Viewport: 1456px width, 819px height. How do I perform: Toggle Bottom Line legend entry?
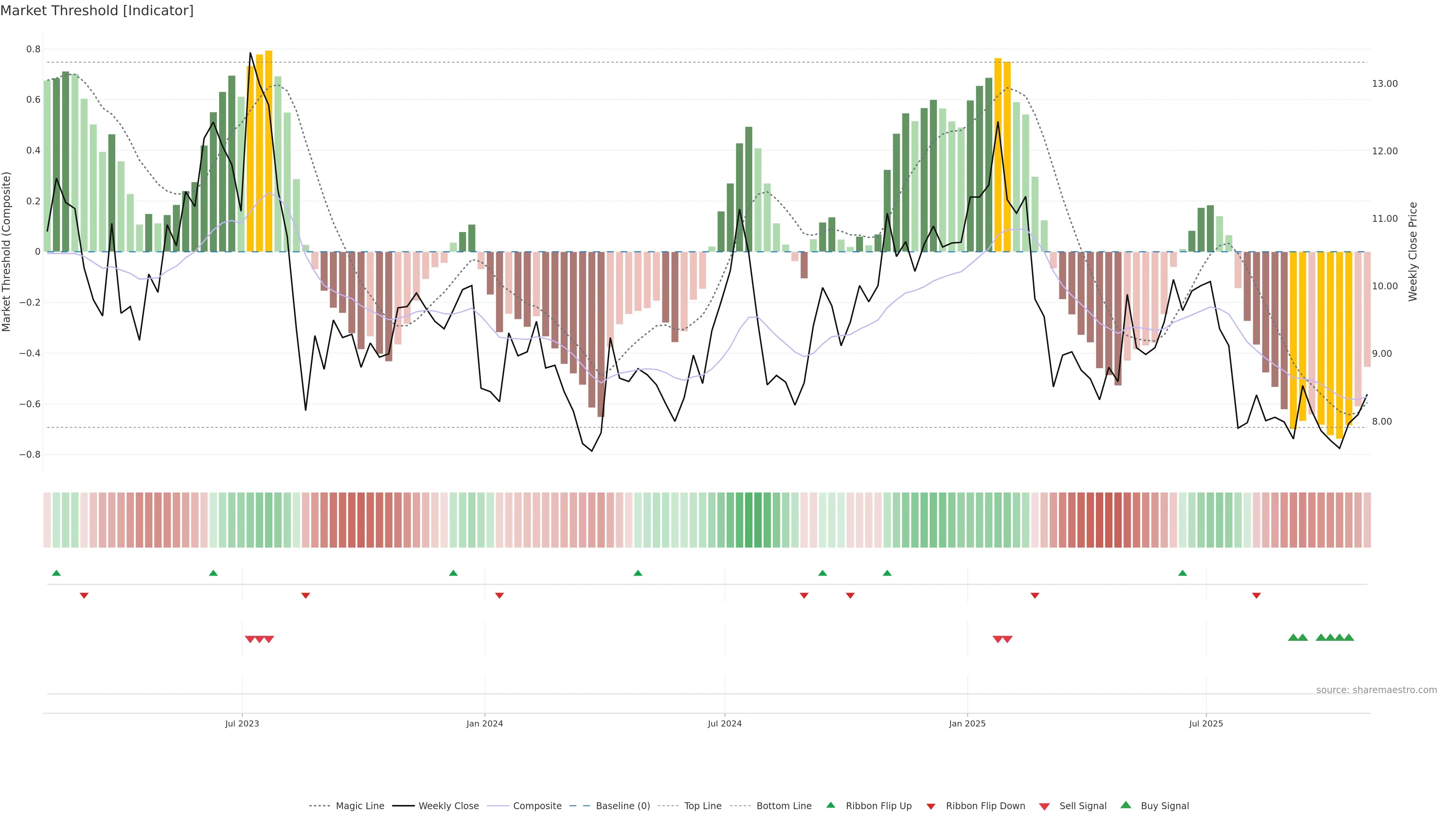pos(783,806)
